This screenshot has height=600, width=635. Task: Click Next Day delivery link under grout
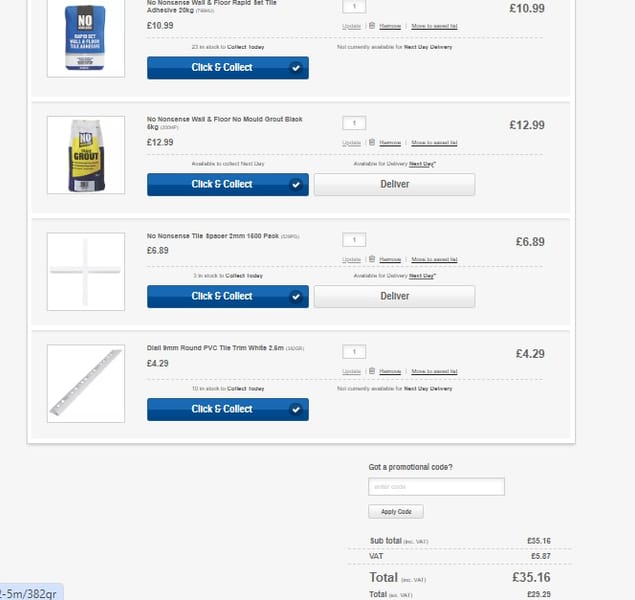tap(422, 164)
